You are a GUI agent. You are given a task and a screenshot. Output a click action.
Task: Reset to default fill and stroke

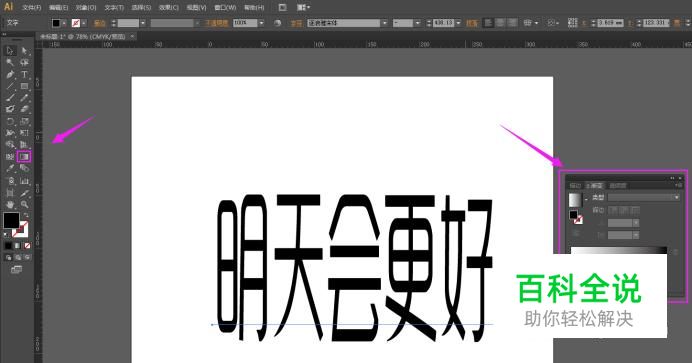point(6,234)
